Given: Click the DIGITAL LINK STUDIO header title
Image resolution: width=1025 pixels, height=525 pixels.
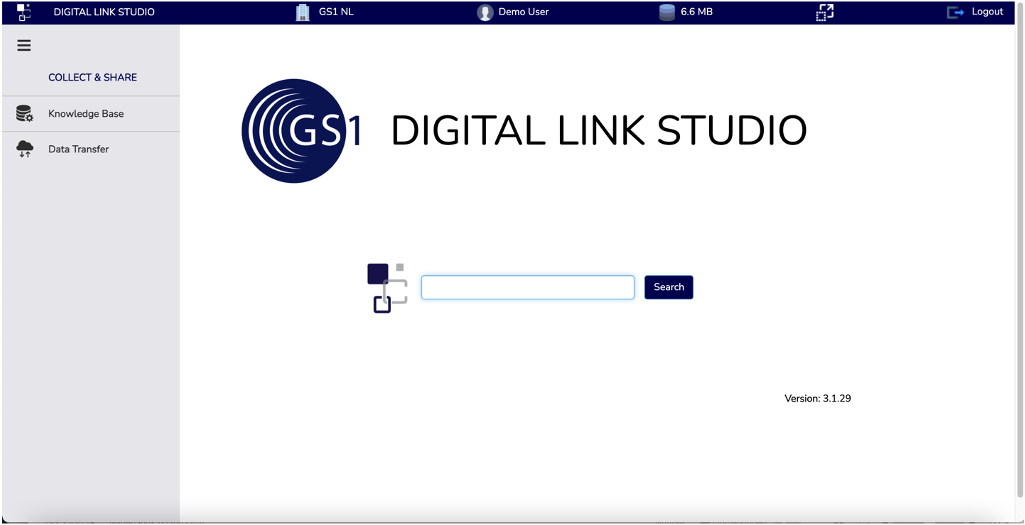Looking at the screenshot, I should coord(104,12).
